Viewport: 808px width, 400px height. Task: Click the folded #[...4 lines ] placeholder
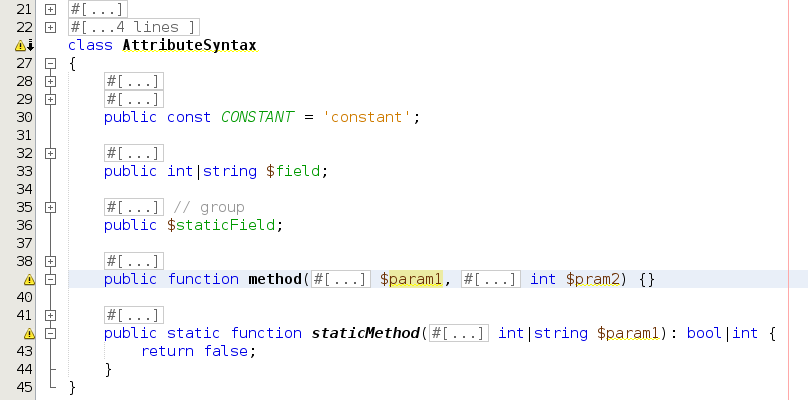tap(134, 27)
